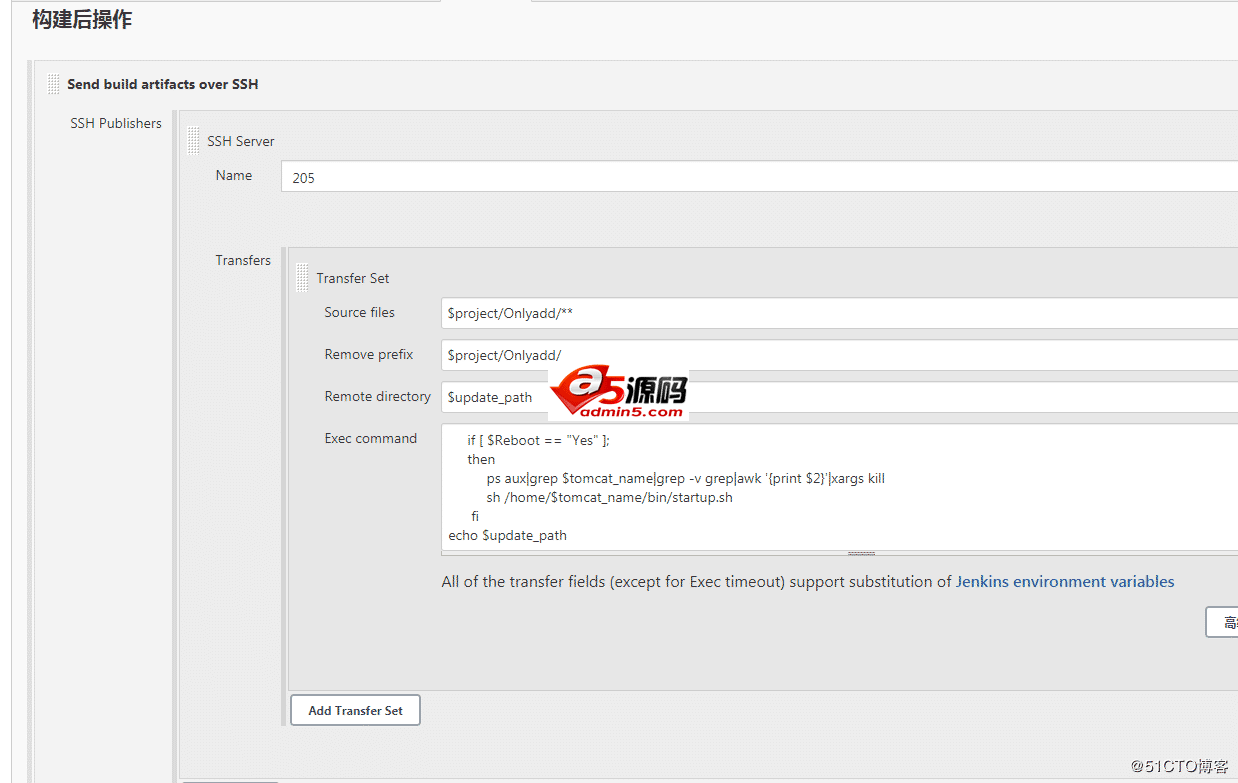
Task: Click the Source files label
Action: tap(359, 312)
